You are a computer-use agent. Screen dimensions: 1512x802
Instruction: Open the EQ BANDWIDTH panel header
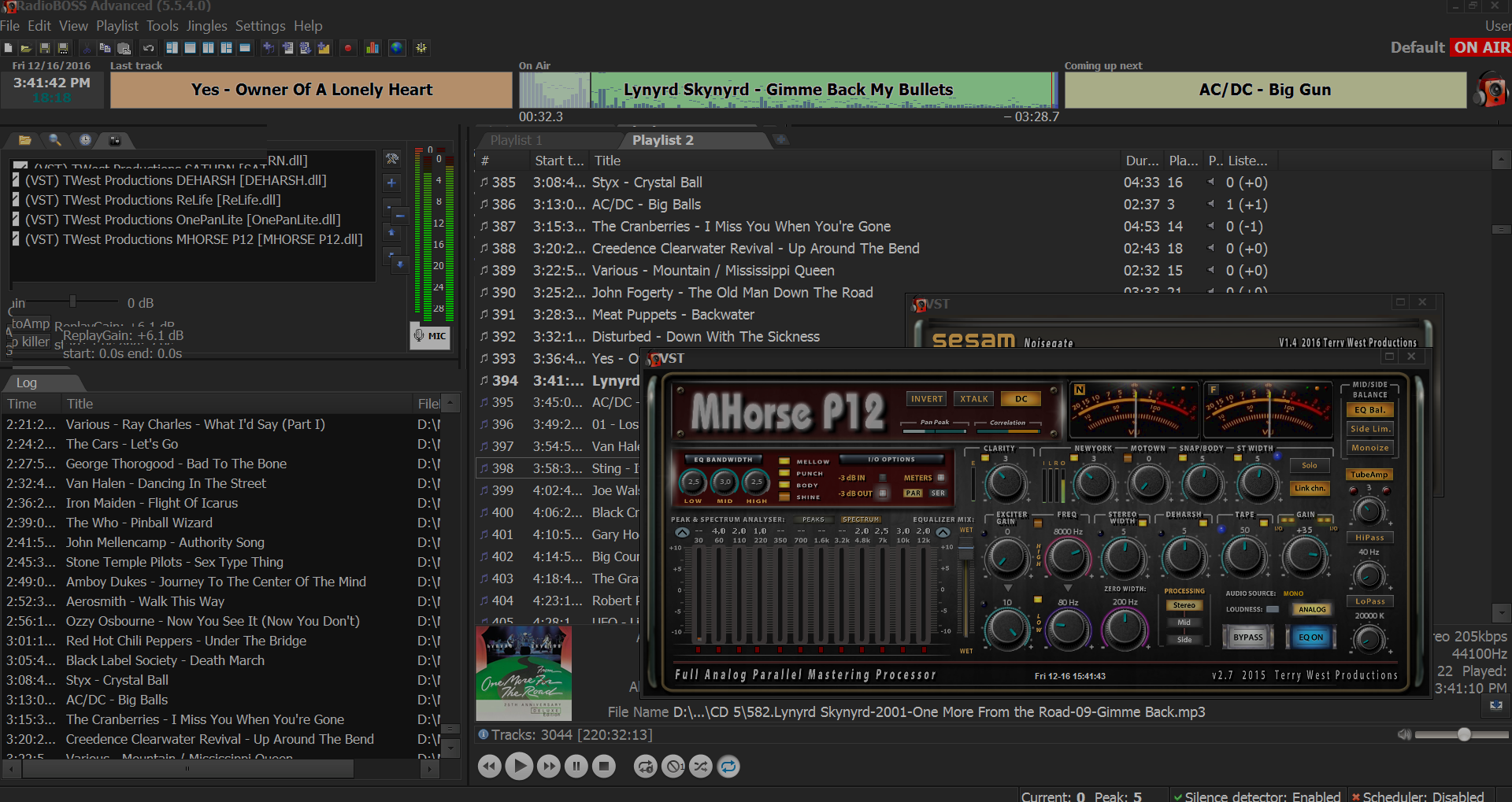pos(723,460)
